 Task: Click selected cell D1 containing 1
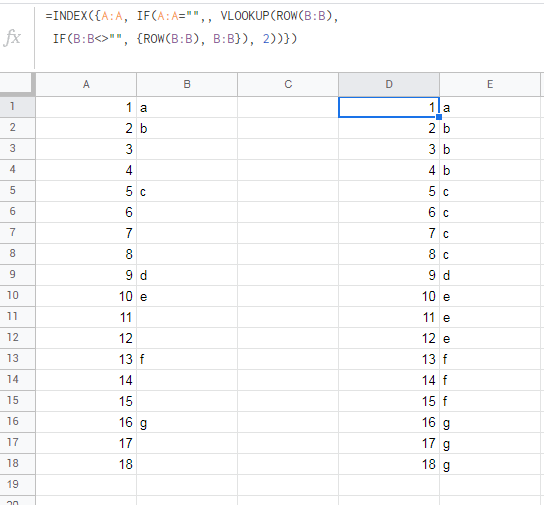point(389,107)
